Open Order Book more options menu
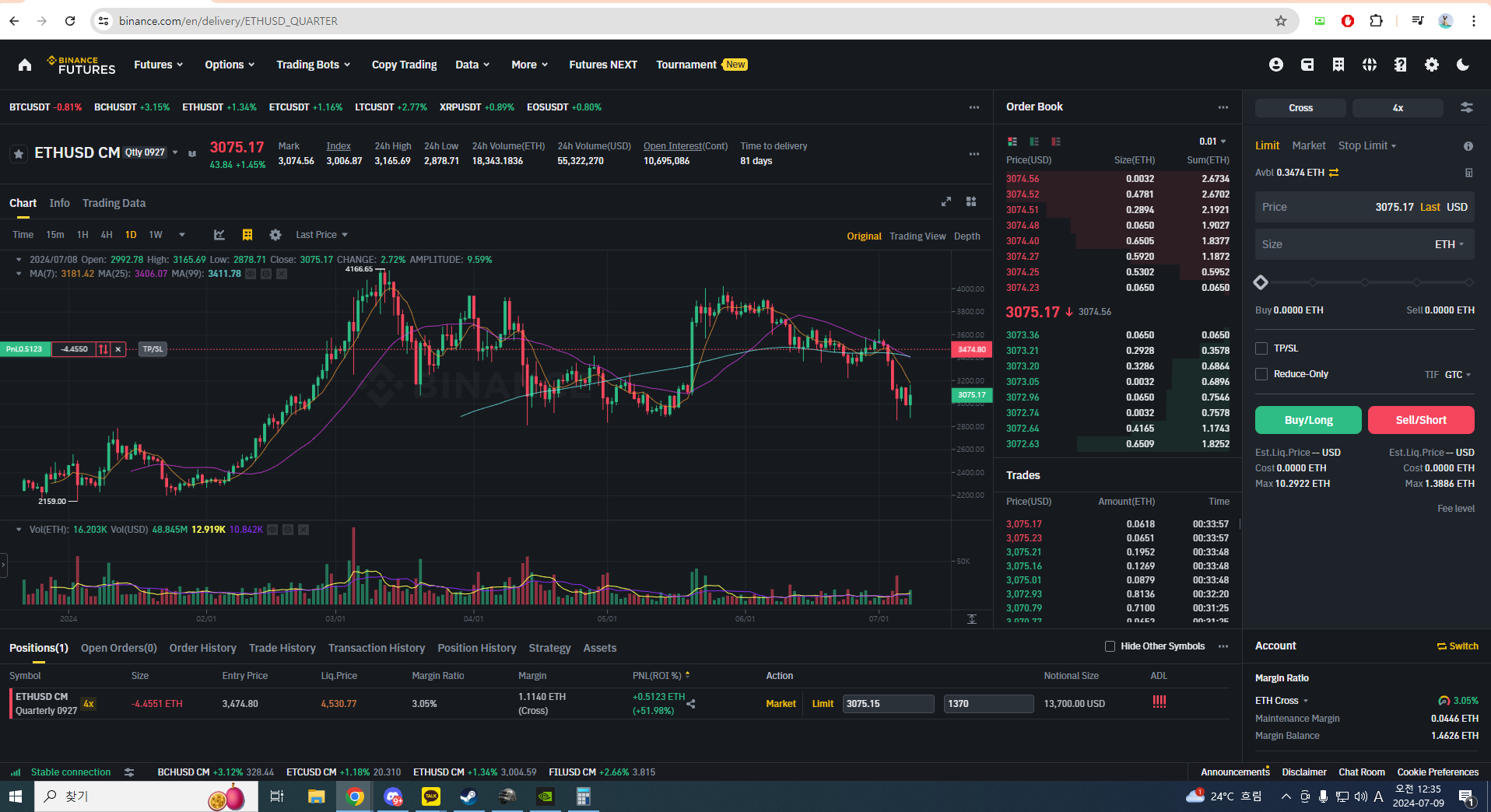Image resolution: width=1491 pixels, height=812 pixels. [x=1223, y=107]
